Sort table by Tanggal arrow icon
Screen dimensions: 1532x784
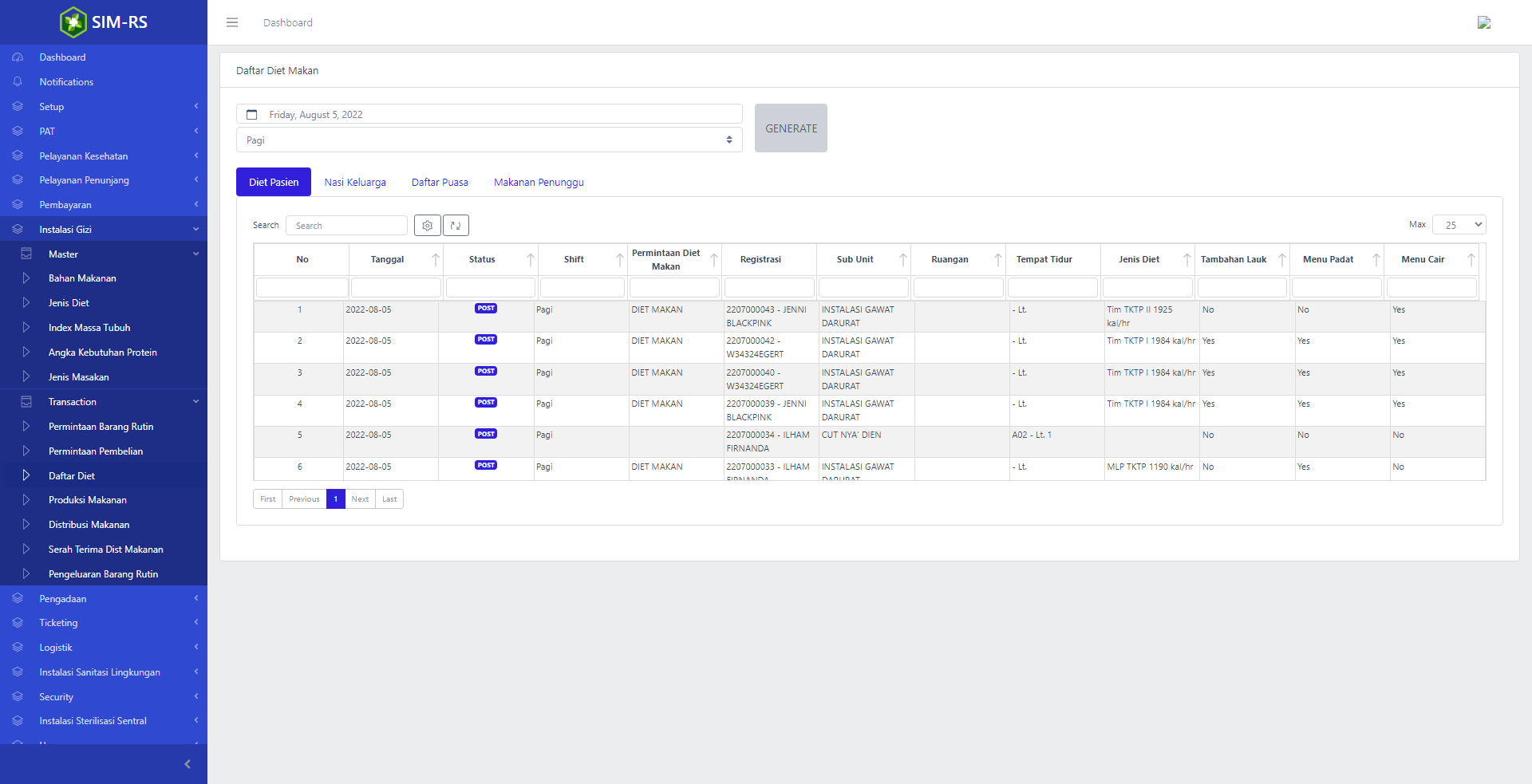(x=436, y=259)
